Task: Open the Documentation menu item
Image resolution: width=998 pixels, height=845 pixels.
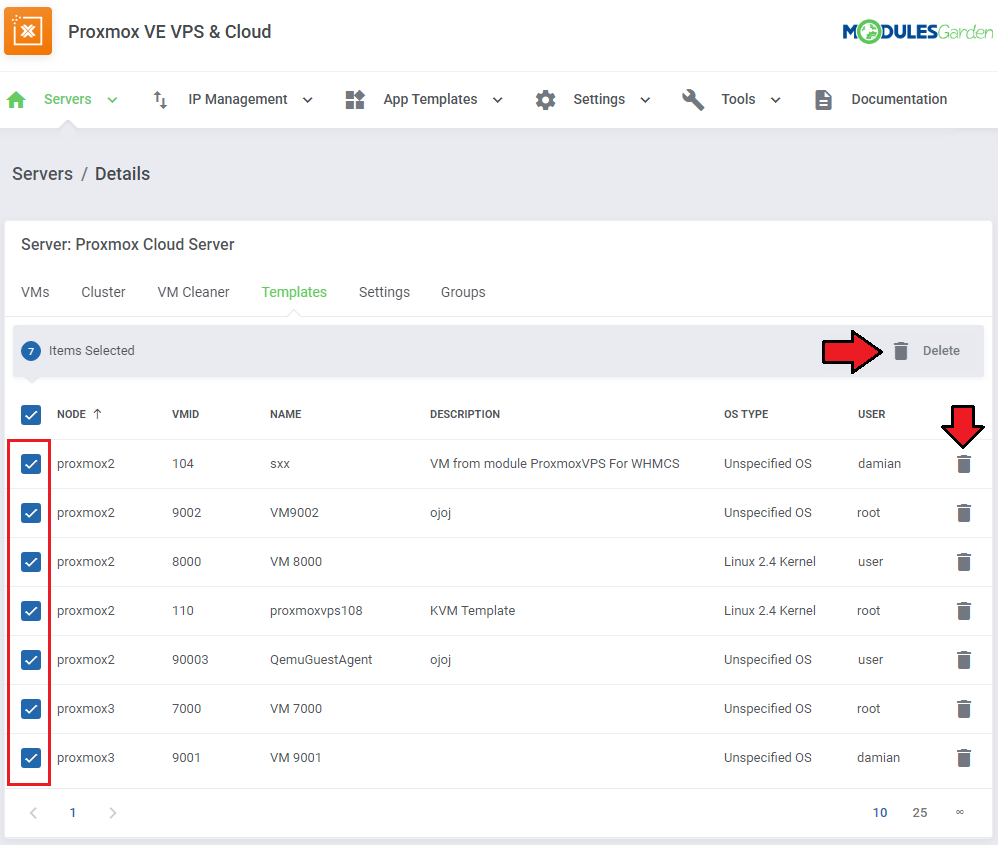Action: [x=899, y=99]
